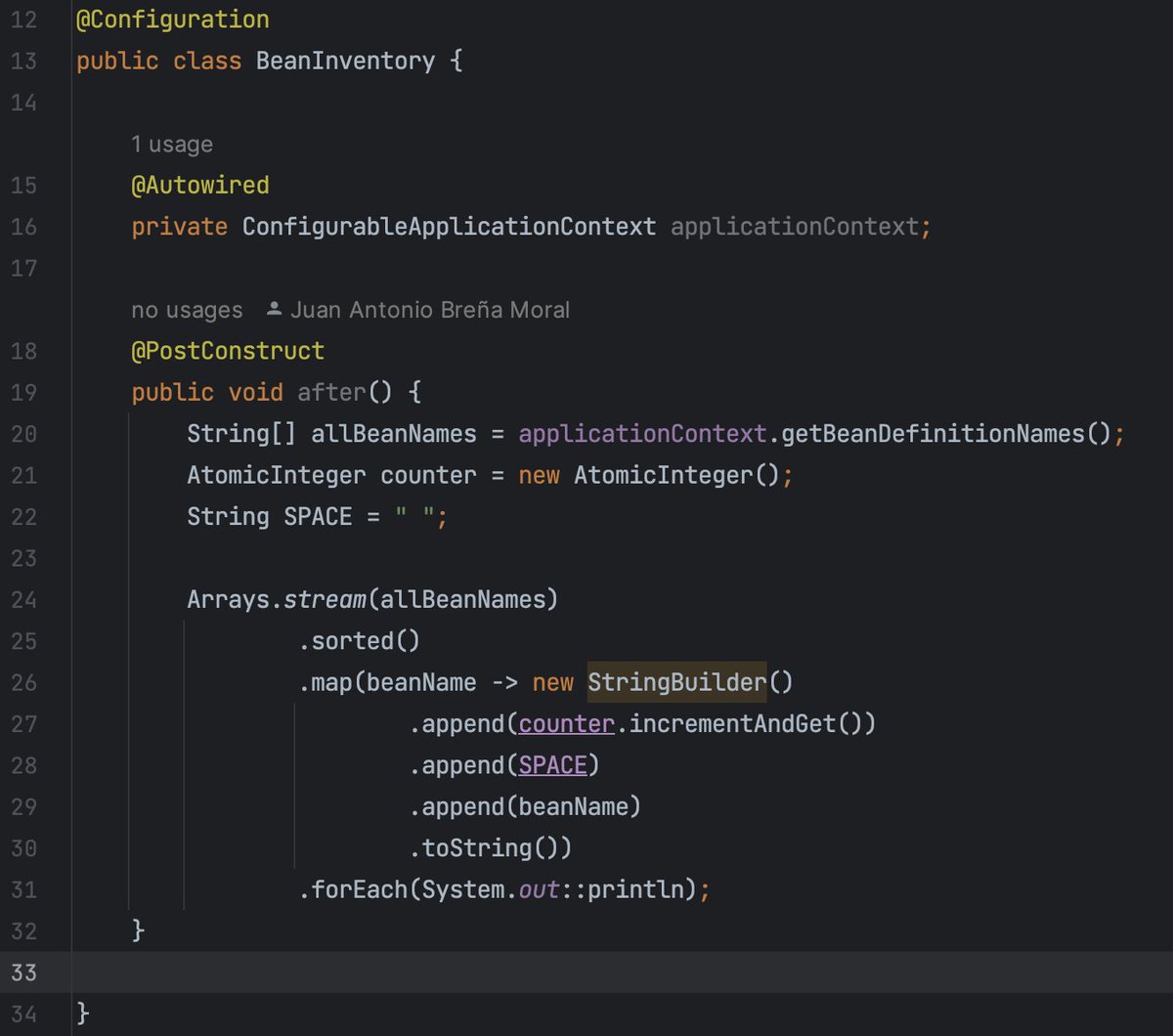1173x1036 pixels.
Task: Click underlined SPACE in append call
Action: [553, 765]
